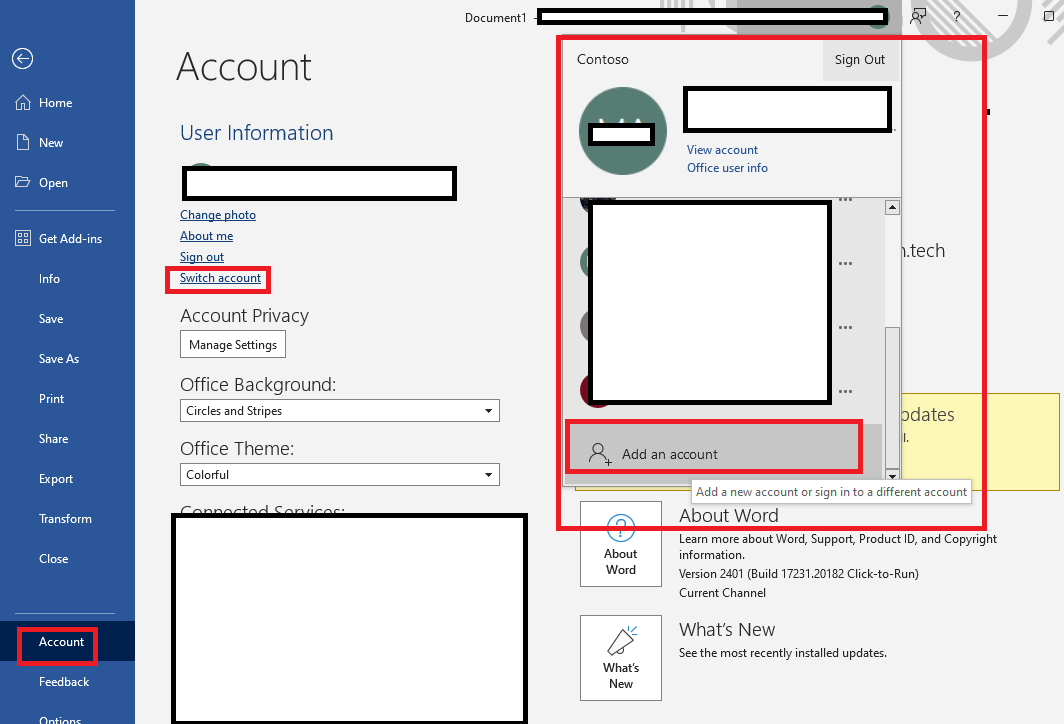Click the About me link
This screenshot has width=1064, height=724.
coord(206,236)
